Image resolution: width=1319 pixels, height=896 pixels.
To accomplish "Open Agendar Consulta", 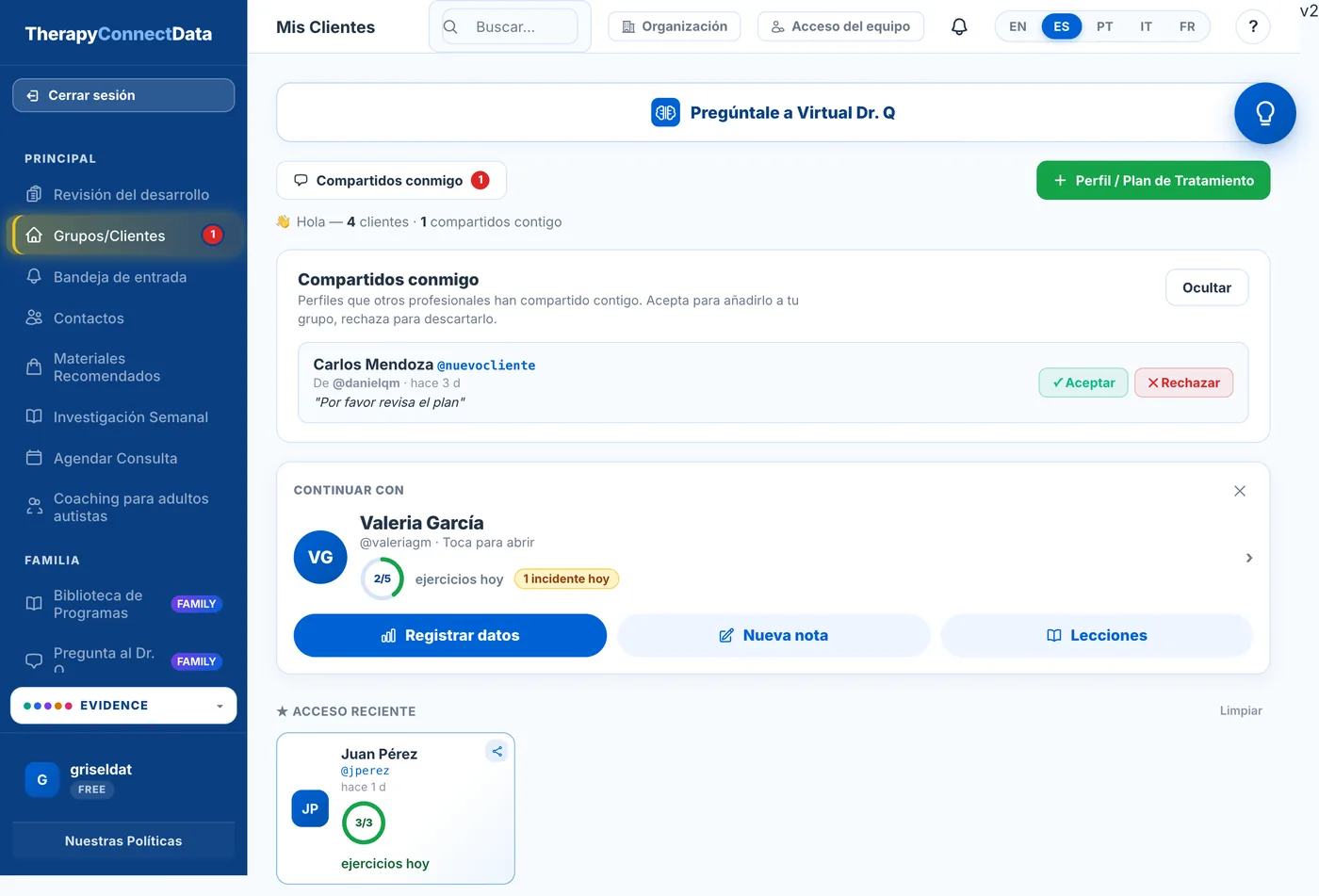I will pyautogui.click(x=123, y=458).
